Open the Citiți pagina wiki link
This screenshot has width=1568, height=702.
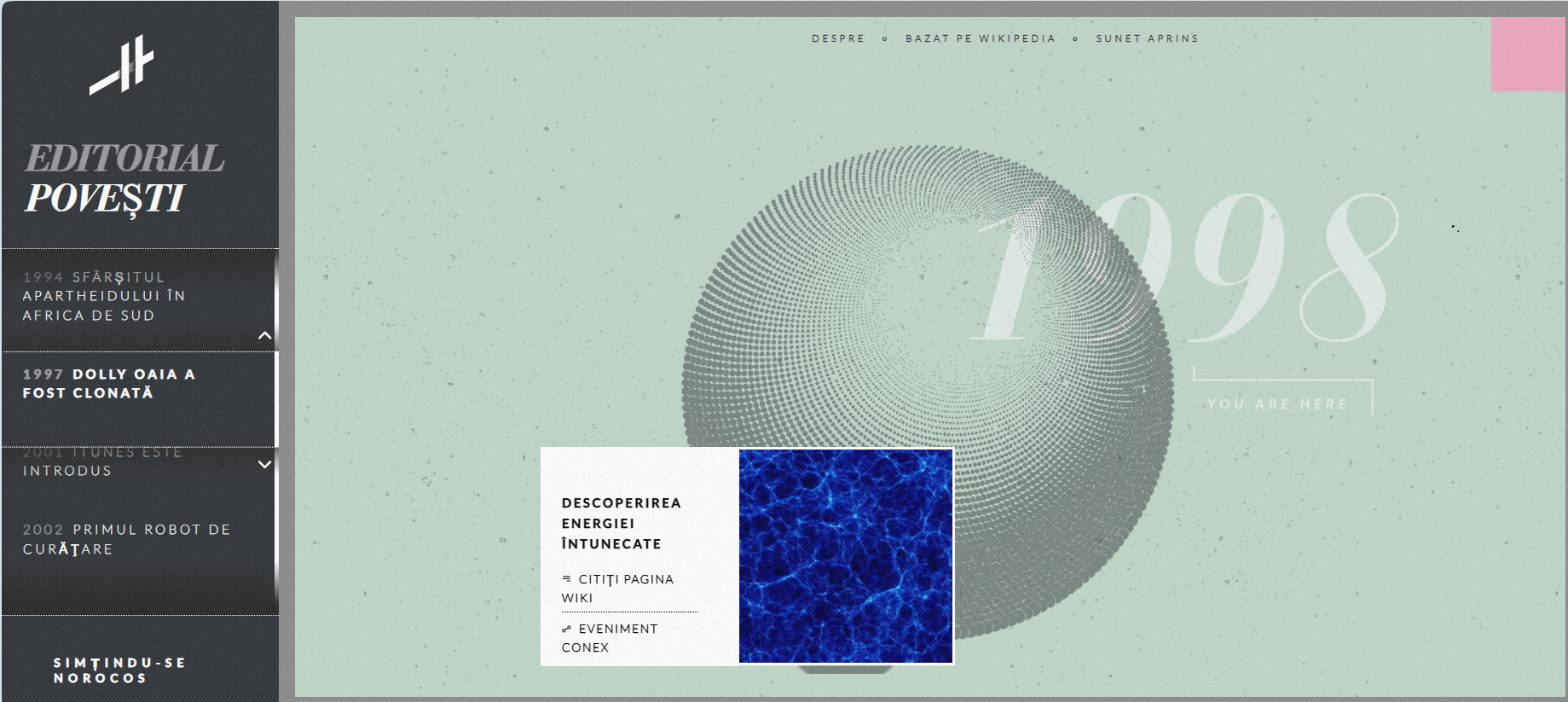tap(625, 589)
